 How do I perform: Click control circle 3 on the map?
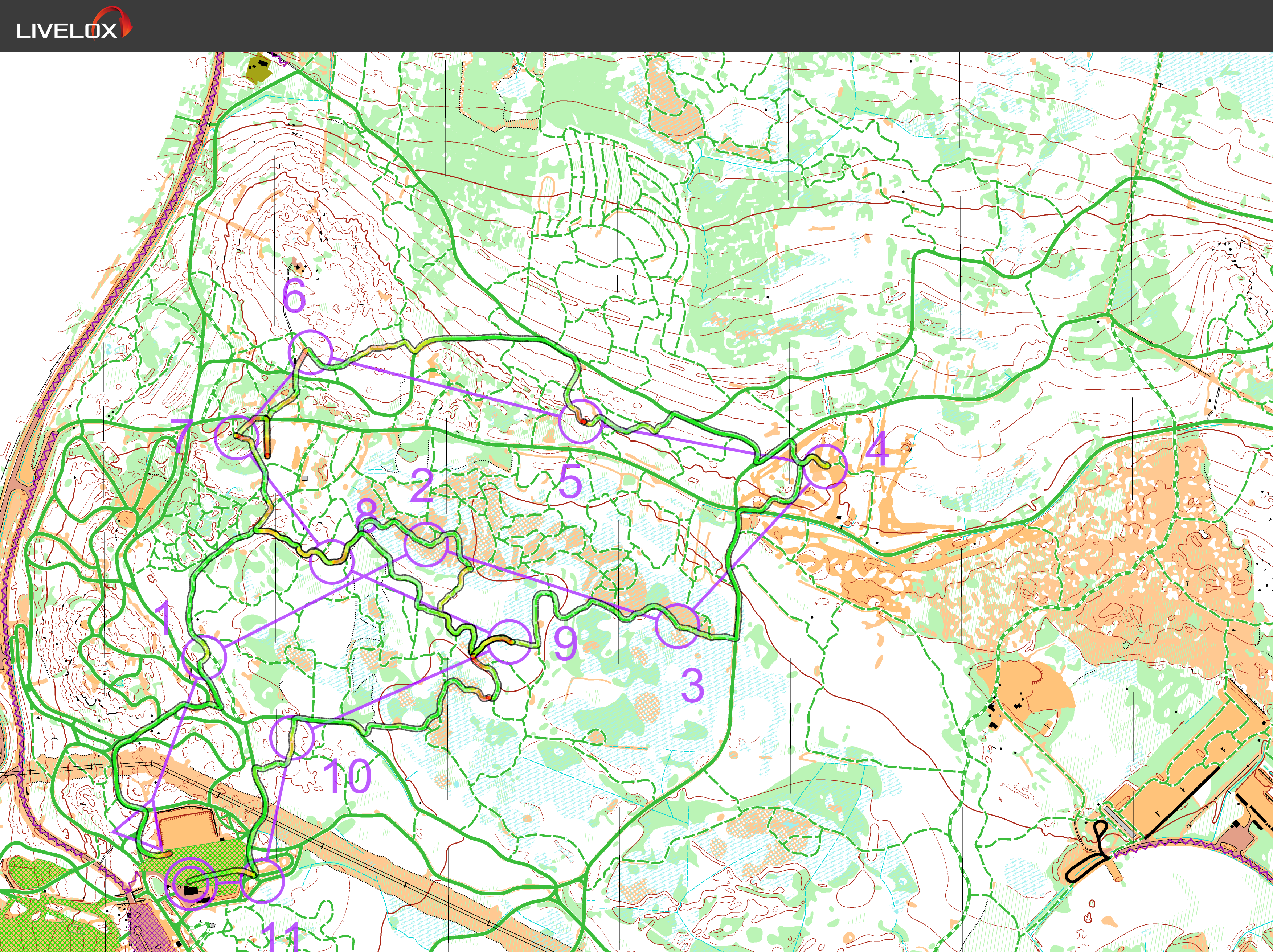(678, 626)
